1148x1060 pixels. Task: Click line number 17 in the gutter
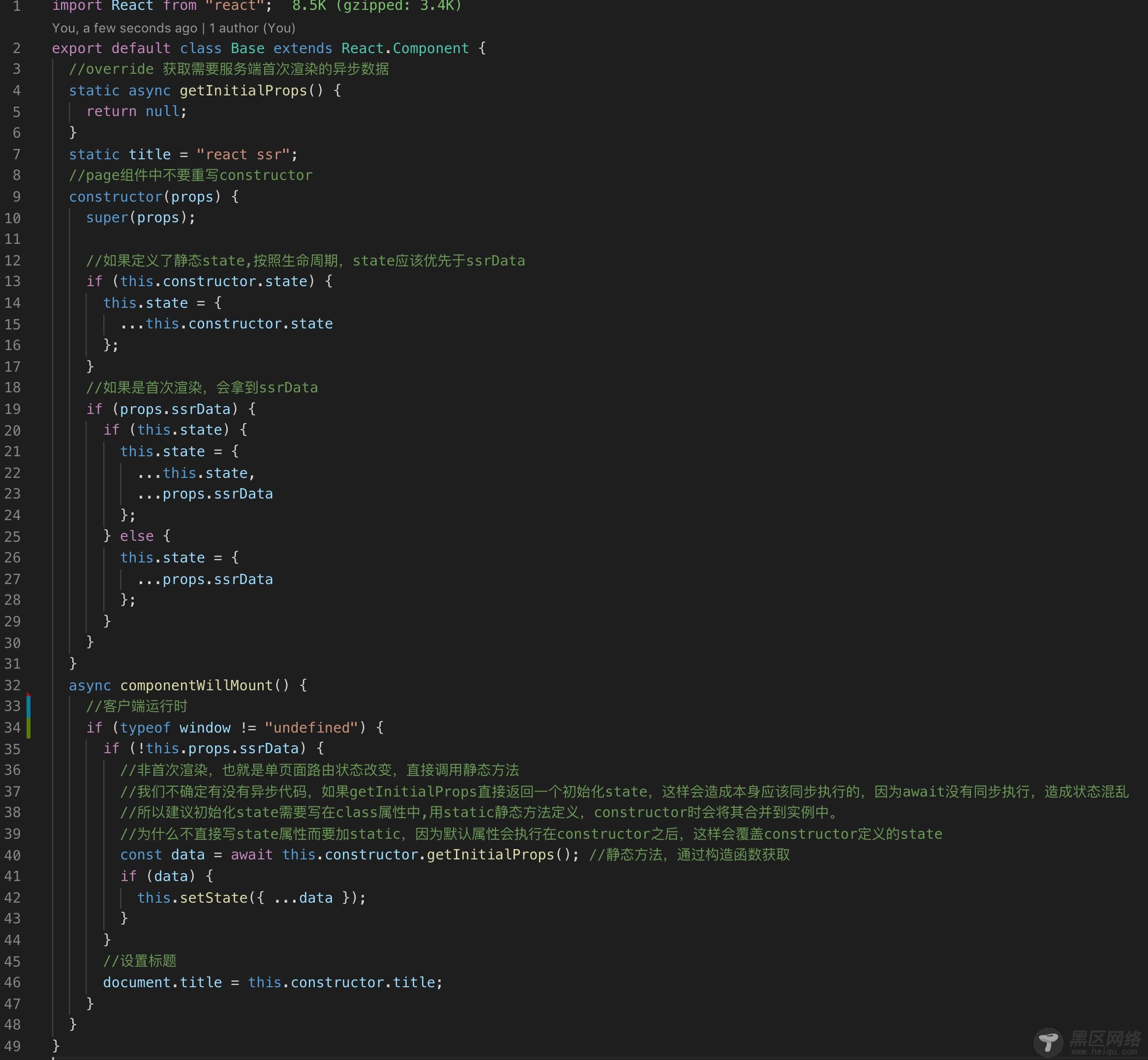point(13,367)
